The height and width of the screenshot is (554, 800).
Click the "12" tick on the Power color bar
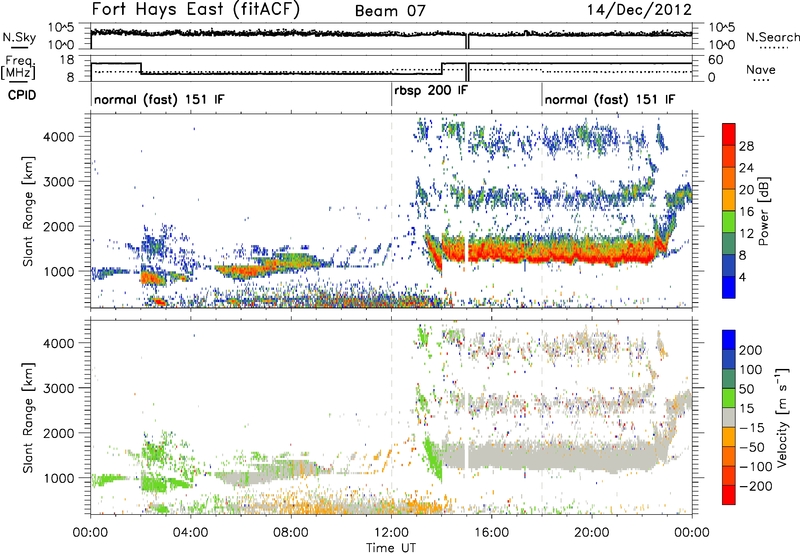(746, 234)
